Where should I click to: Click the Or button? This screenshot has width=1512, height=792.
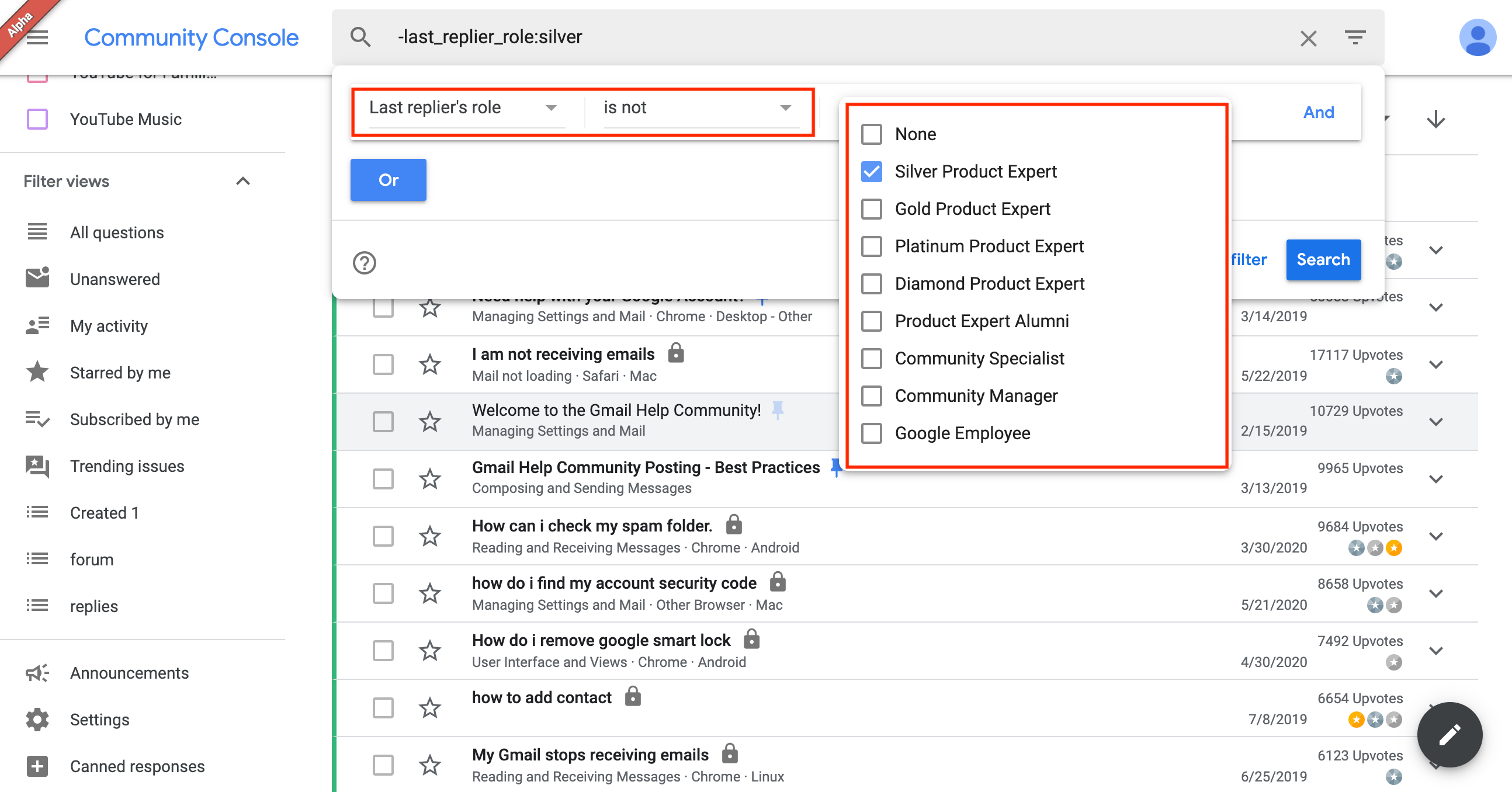point(388,180)
